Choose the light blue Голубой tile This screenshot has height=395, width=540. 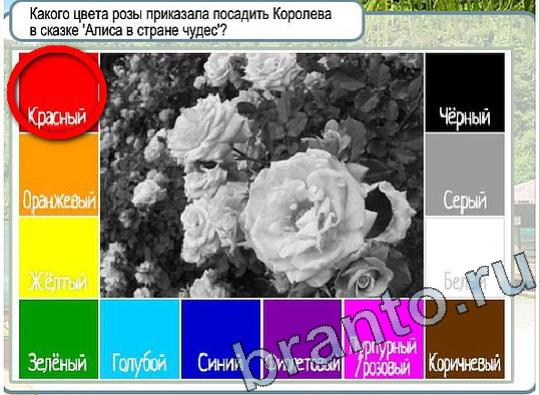pyautogui.click(x=140, y=339)
